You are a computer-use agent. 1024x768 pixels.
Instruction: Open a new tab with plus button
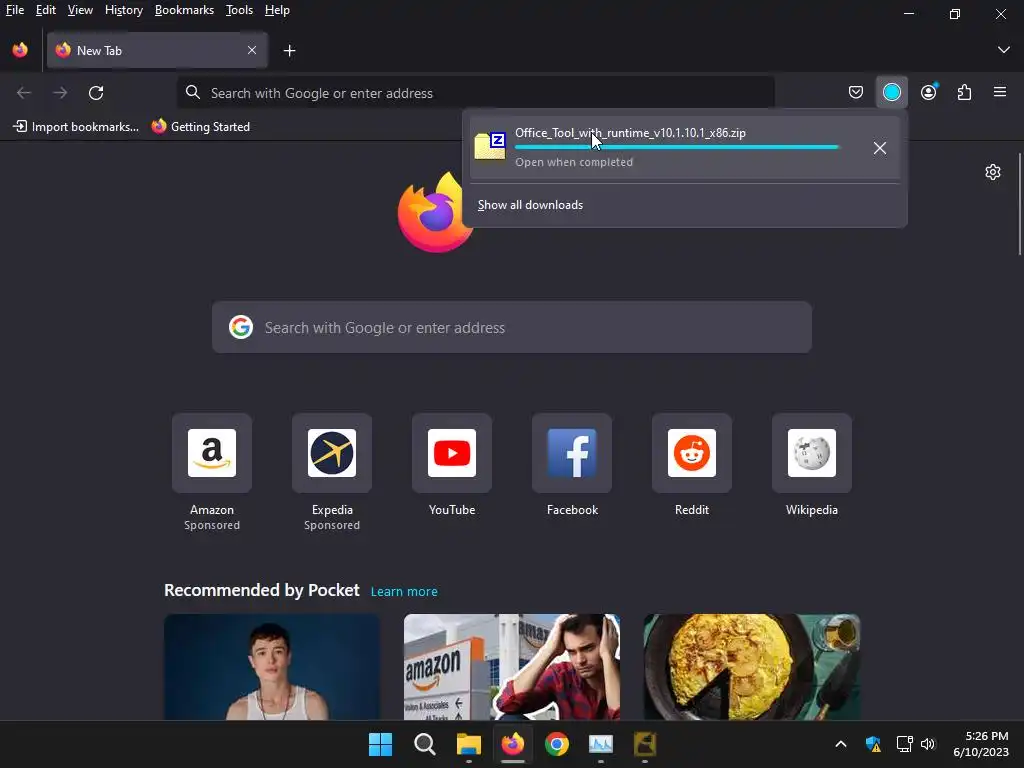point(289,50)
